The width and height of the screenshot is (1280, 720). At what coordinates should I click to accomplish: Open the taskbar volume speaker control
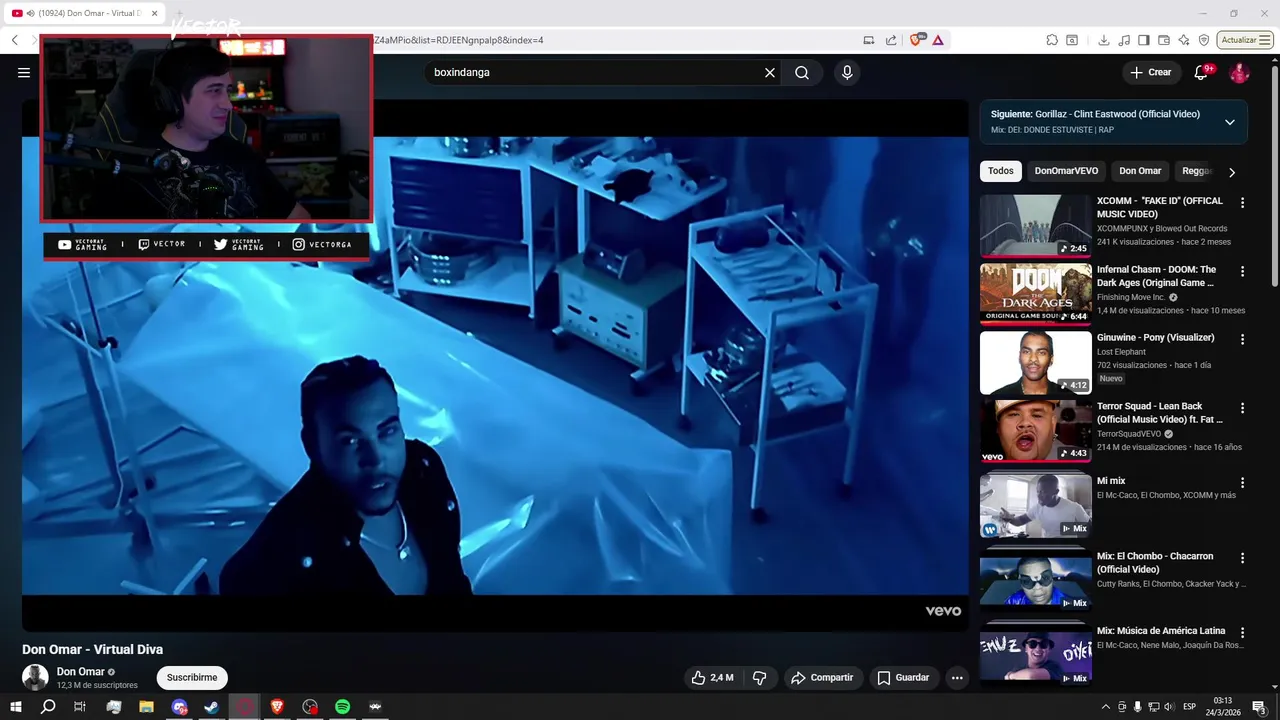1168,707
